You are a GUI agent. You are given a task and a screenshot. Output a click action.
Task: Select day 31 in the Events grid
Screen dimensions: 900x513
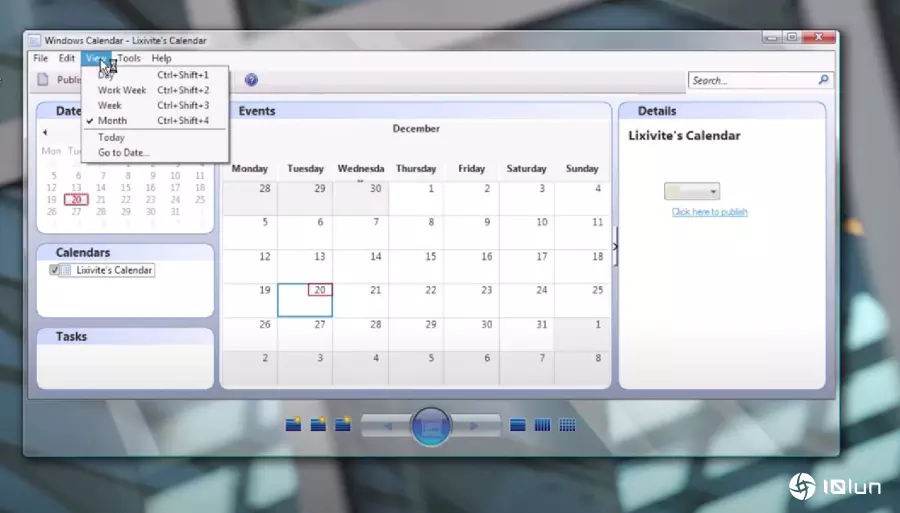pyautogui.click(x=527, y=334)
